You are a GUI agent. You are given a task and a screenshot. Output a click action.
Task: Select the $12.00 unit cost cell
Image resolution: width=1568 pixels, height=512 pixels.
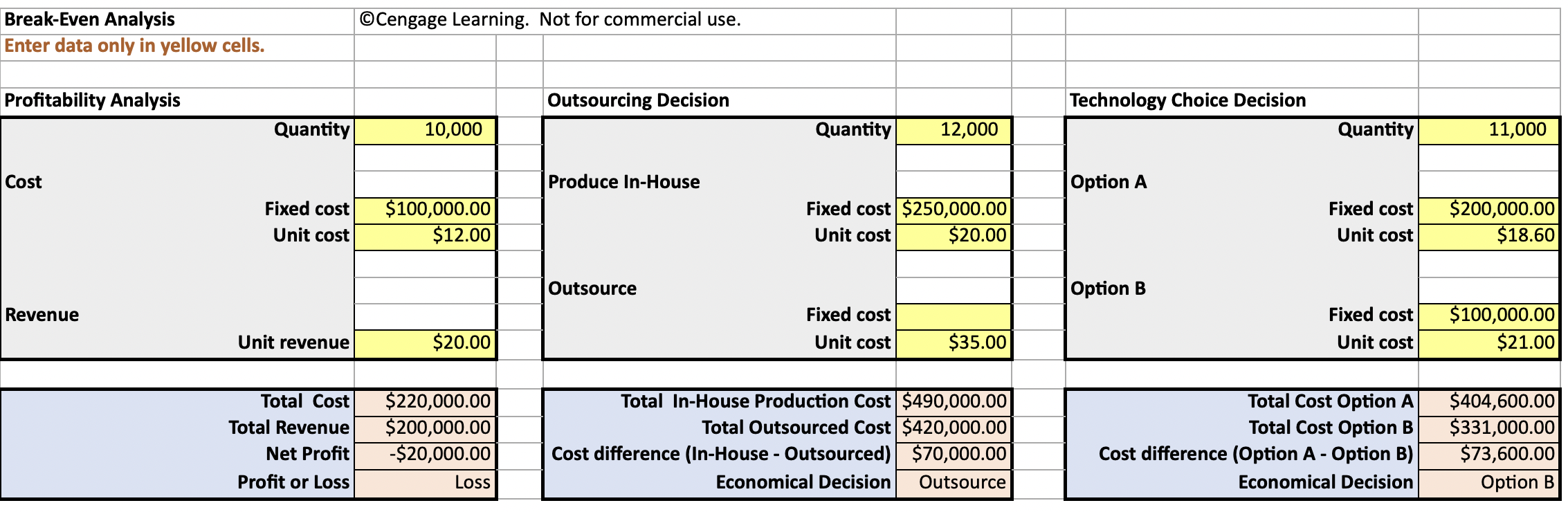[425, 236]
